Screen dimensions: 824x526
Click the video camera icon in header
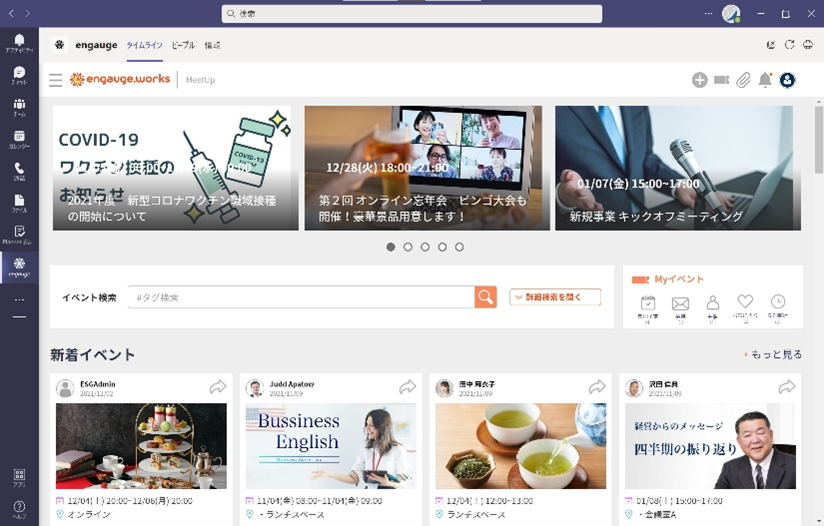722,80
